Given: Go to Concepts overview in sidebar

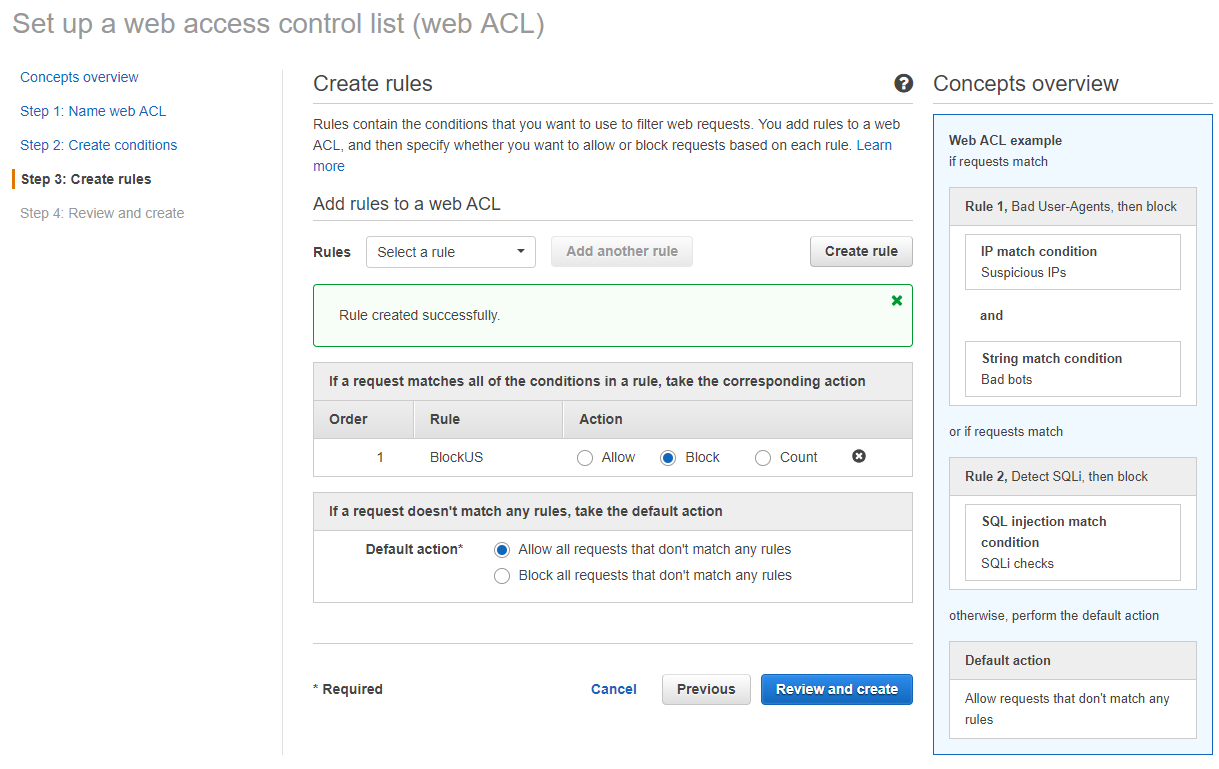Looking at the screenshot, I should 79,77.
